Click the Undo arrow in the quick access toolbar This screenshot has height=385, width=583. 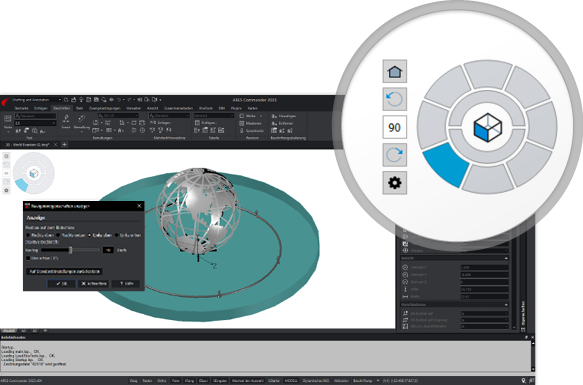pyautogui.click(x=119, y=100)
